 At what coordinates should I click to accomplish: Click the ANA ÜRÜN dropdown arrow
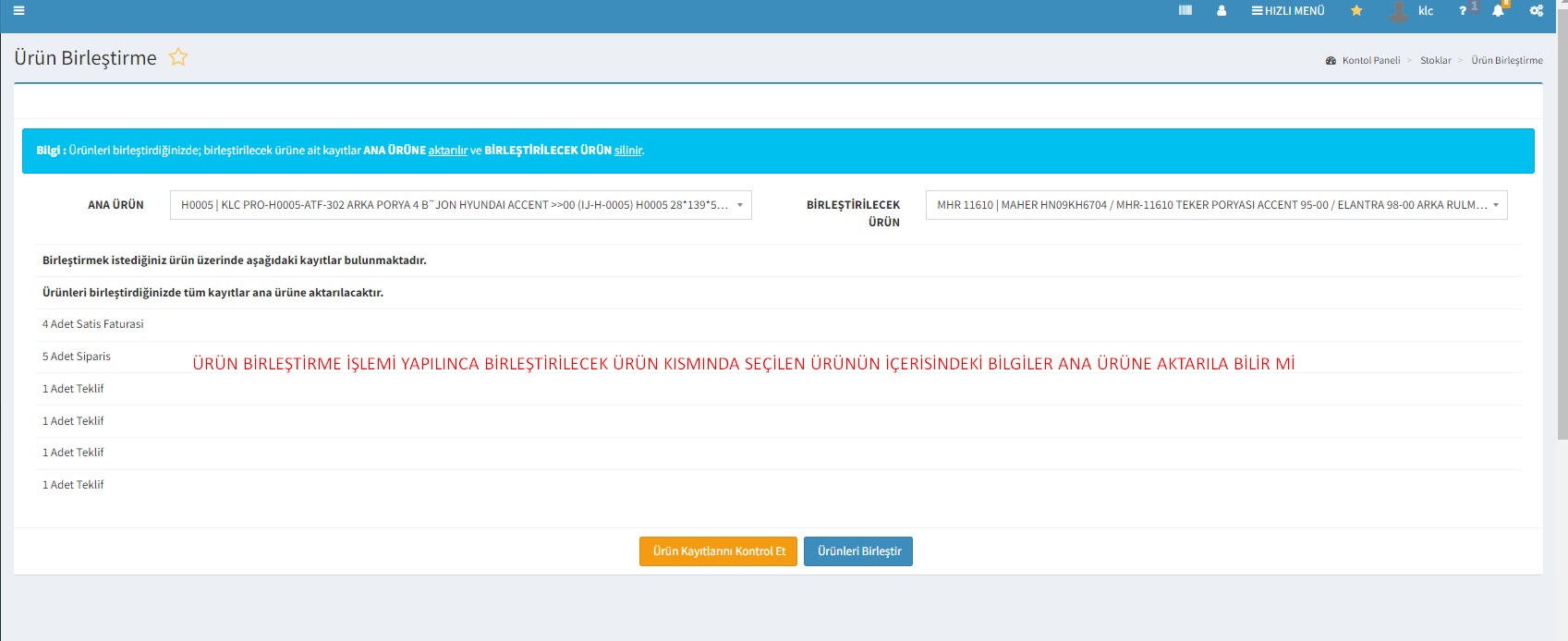click(739, 205)
